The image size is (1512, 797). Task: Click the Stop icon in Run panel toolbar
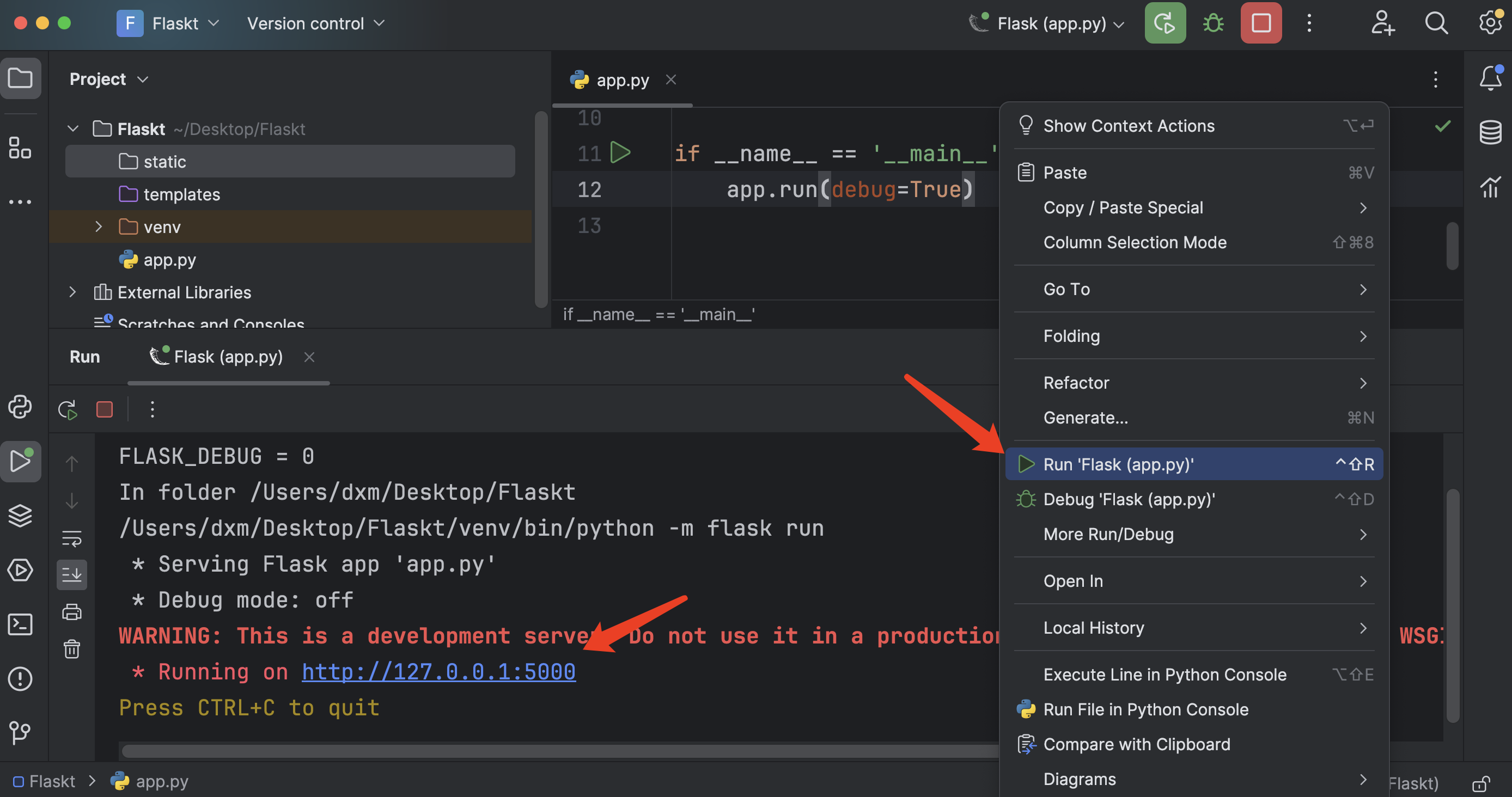(x=105, y=409)
